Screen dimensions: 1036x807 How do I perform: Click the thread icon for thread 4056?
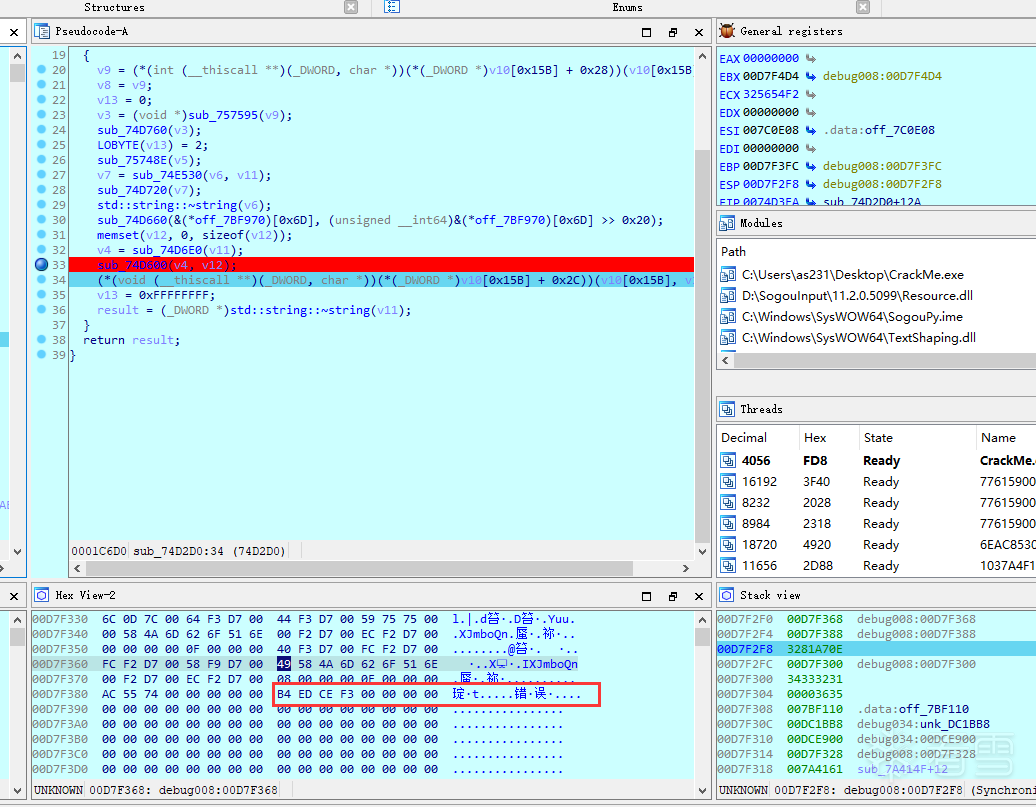pos(728,460)
